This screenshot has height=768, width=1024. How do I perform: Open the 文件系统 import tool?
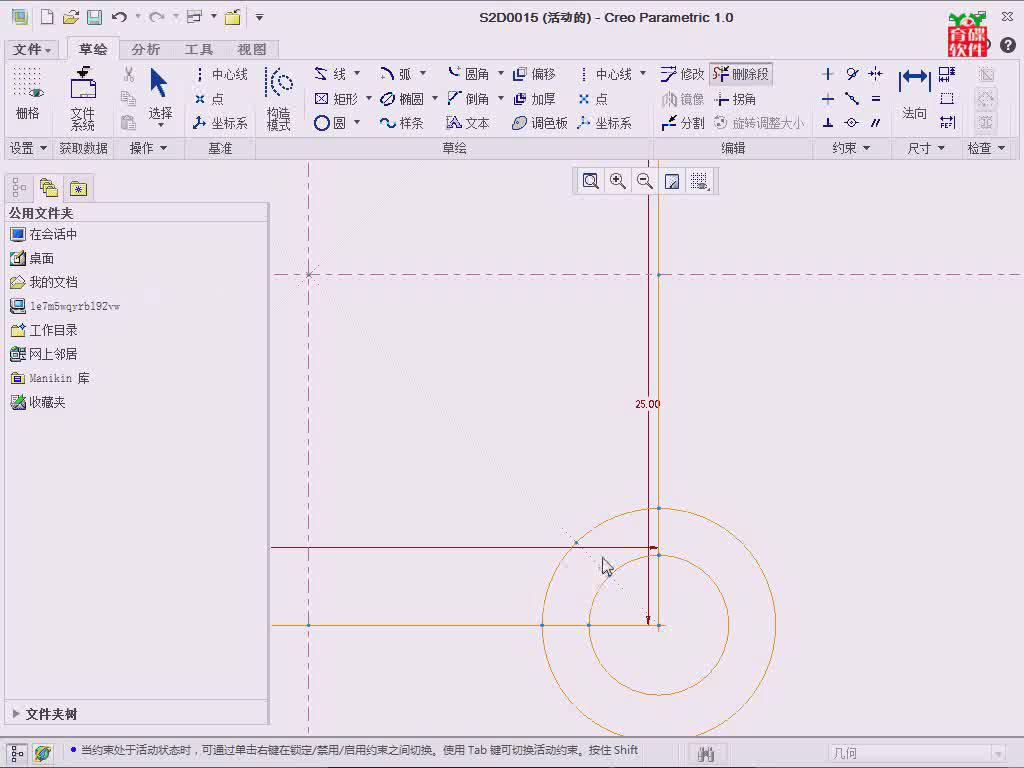[x=83, y=99]
